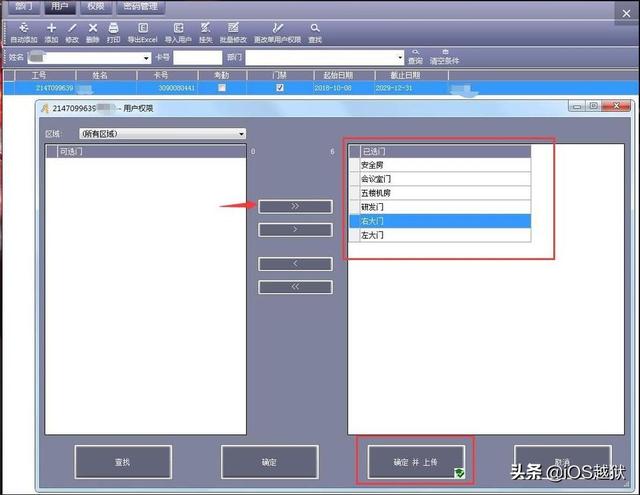Open the 区域 (所有区域) dropdown
The image size is (640, 495).
tap(162, 134)
